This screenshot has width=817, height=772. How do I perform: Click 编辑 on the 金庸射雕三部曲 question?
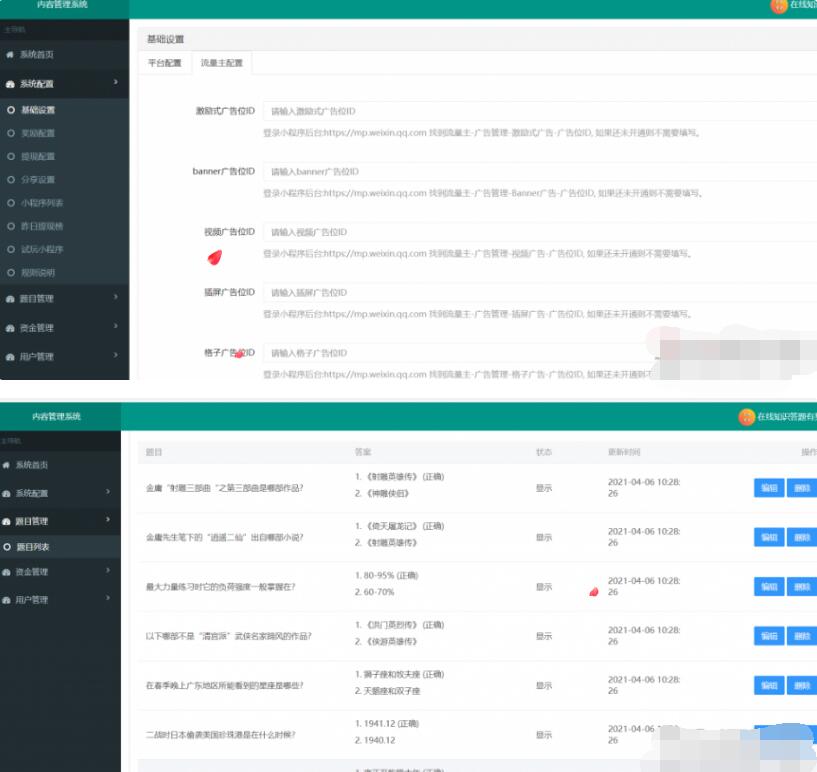point(768,487)
